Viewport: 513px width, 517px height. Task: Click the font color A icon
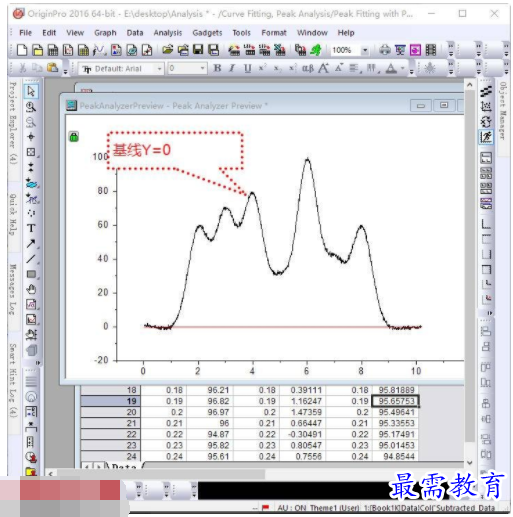(x=391, y=68)
